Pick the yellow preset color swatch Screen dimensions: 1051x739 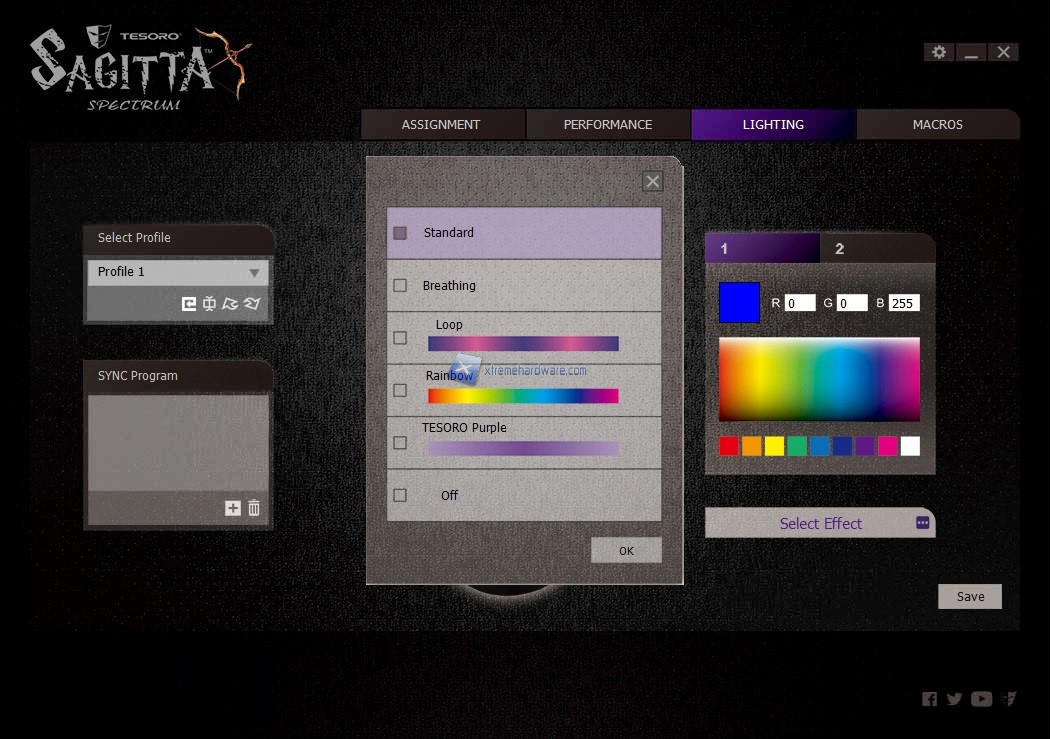point(774,446)
